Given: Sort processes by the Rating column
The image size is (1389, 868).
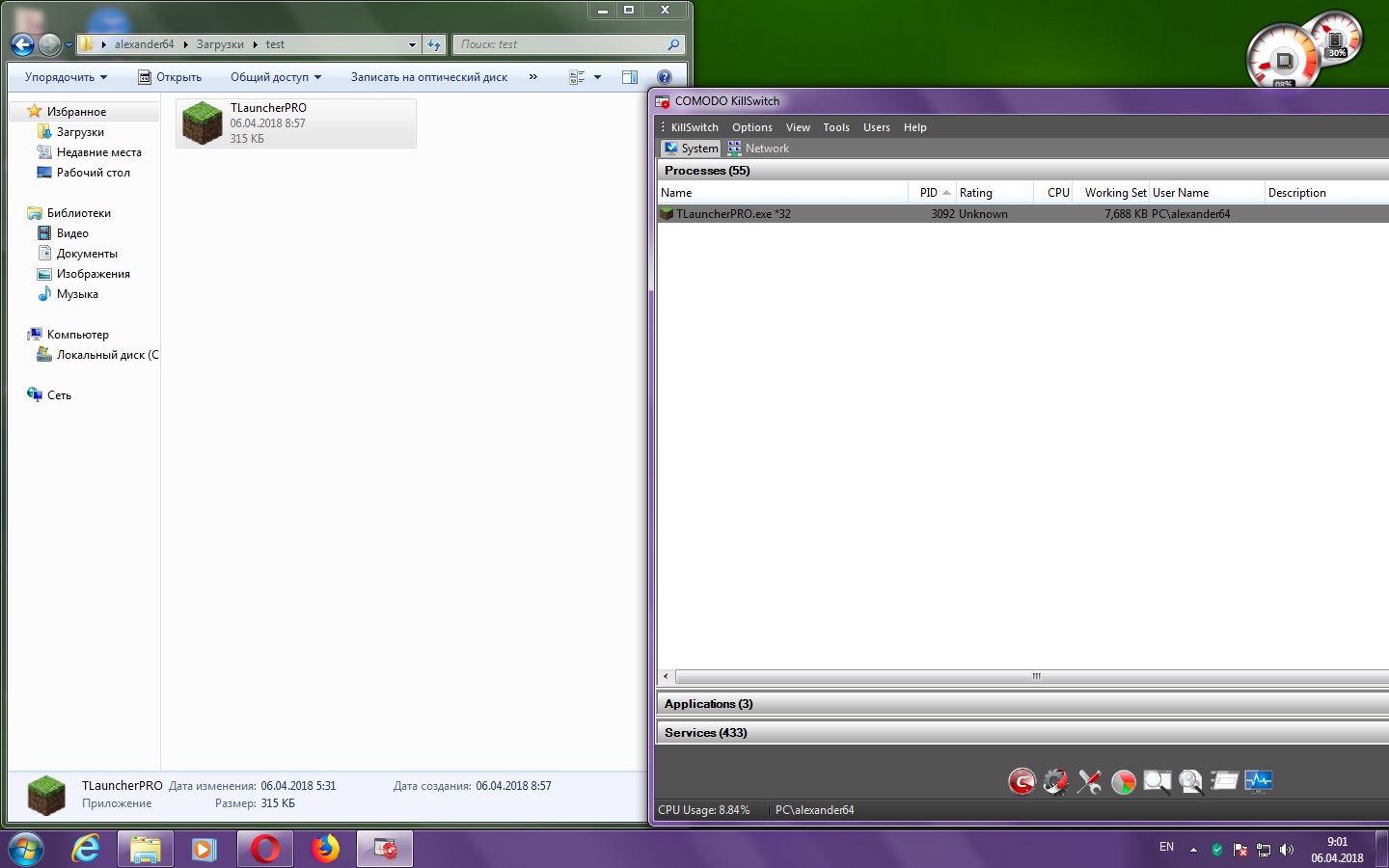Looking at the screenshot, I should click(x=994, y=193).
